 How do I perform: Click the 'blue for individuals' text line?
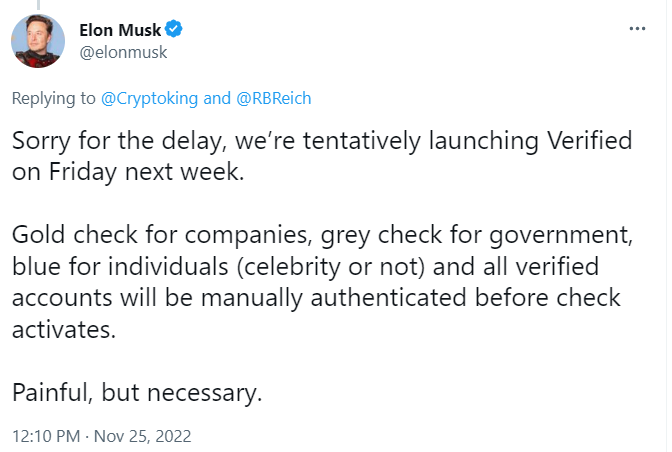[305, 266]
